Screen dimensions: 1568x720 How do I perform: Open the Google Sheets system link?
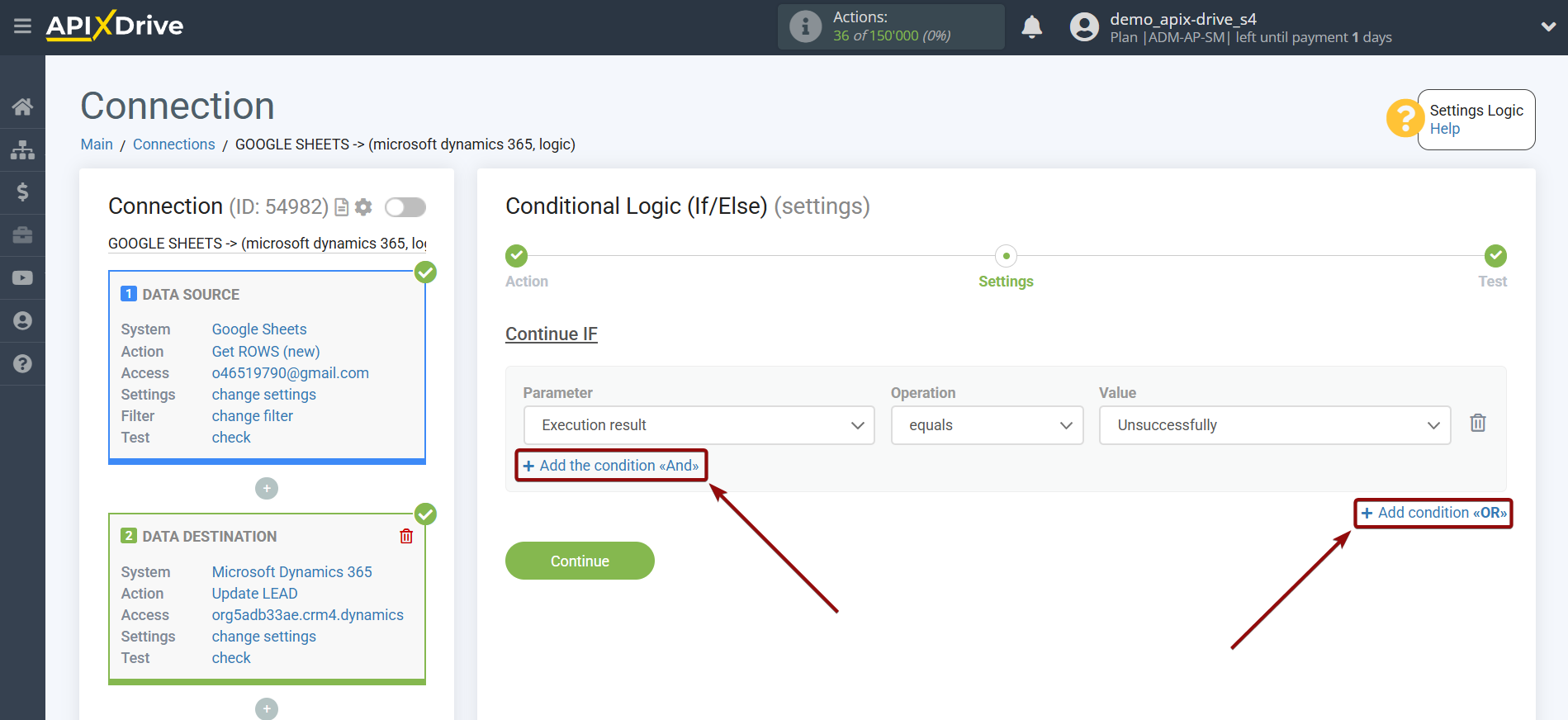259,329
